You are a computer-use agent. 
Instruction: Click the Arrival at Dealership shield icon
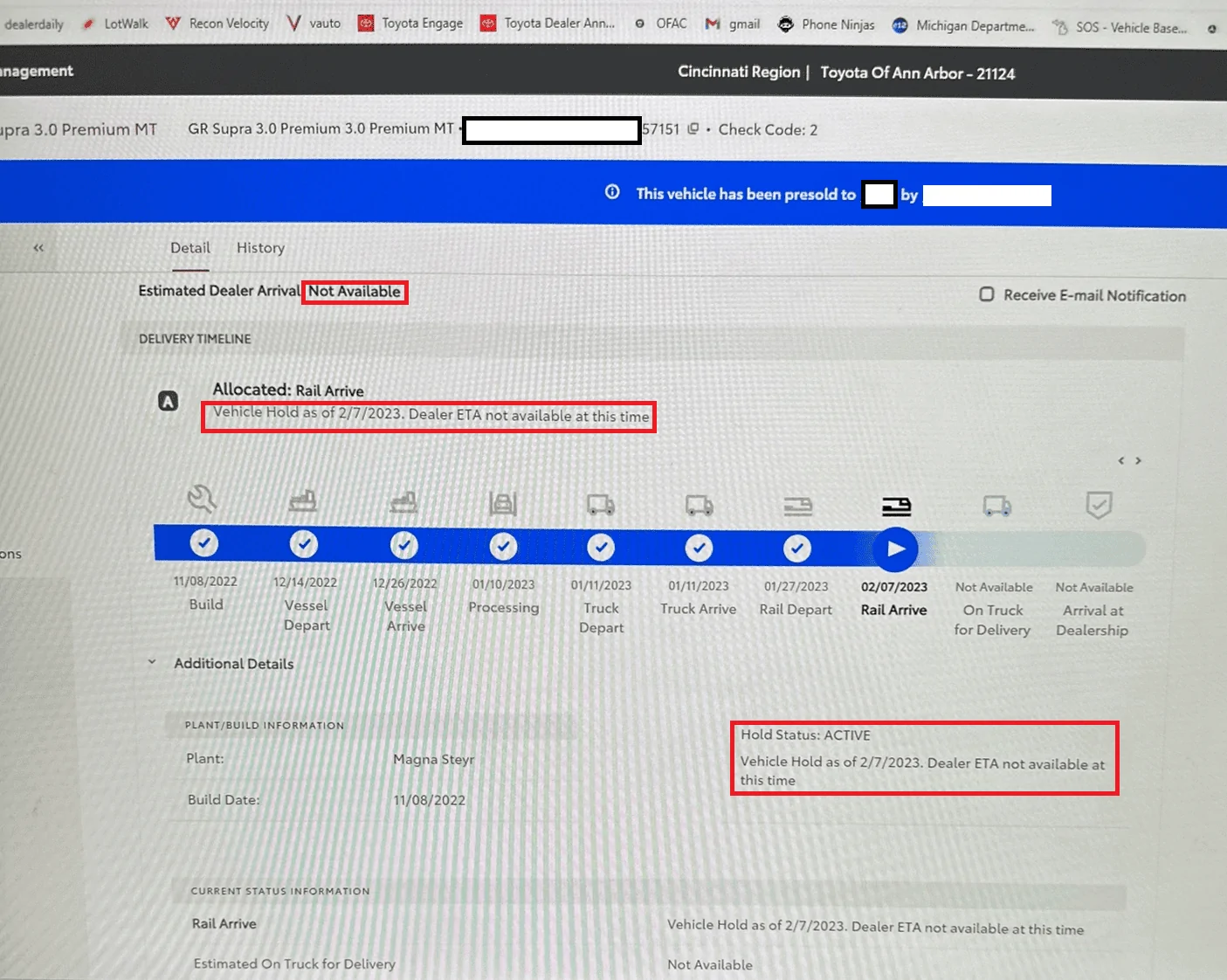pyautogui.click(x=1099, y=505)
